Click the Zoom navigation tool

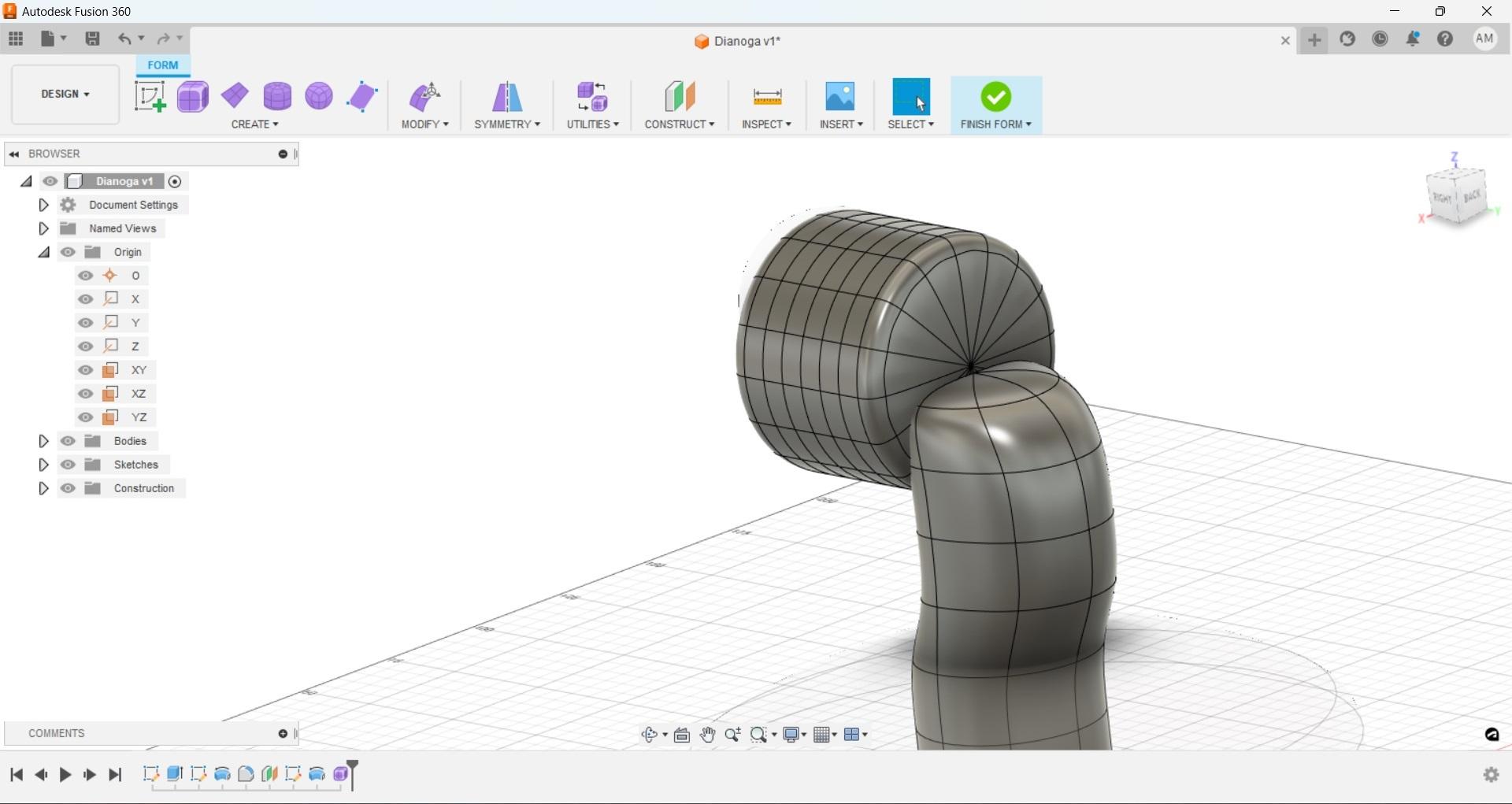(732, 735)
